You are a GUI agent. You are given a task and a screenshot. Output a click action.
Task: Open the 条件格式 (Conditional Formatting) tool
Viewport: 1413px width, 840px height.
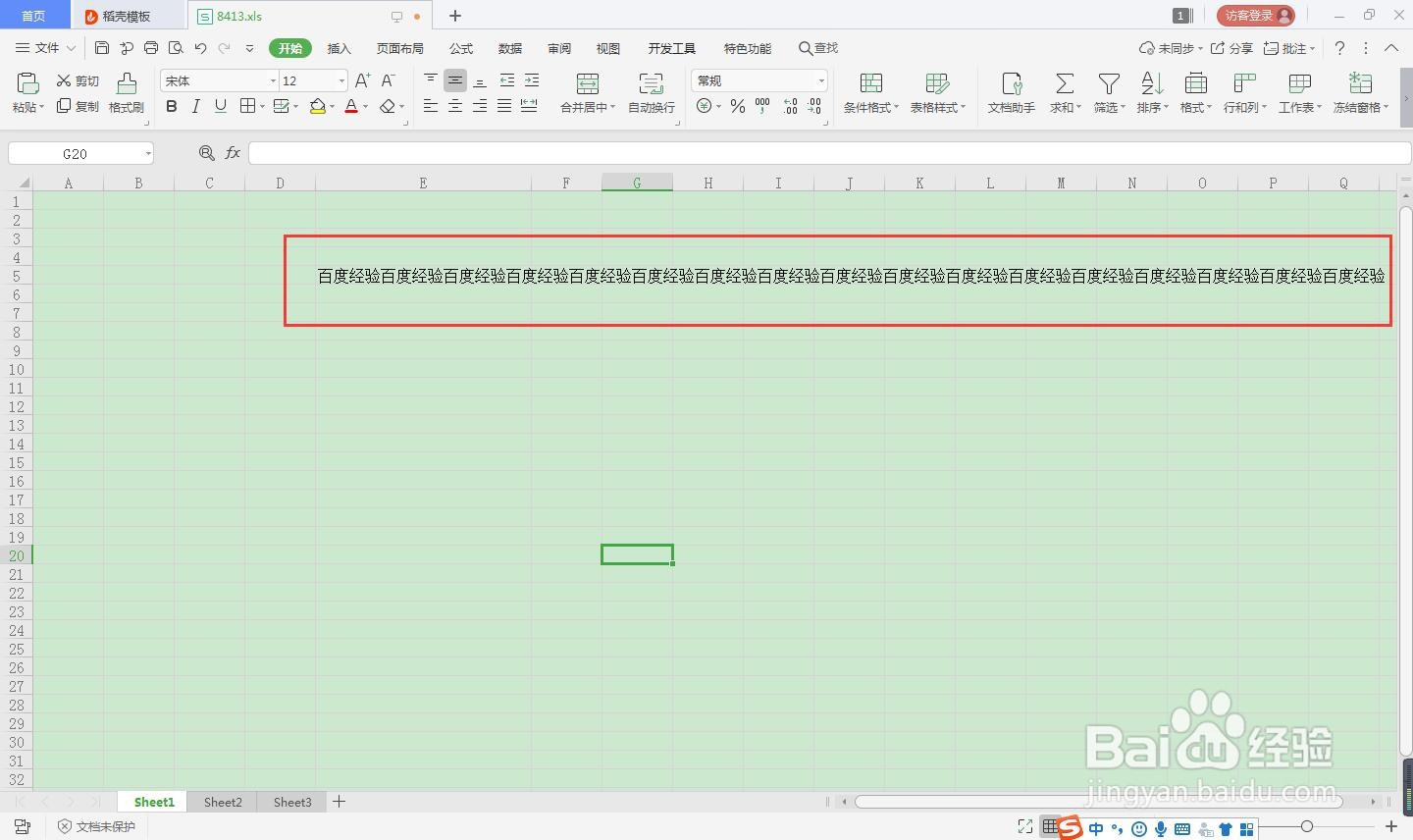[867, 93]
